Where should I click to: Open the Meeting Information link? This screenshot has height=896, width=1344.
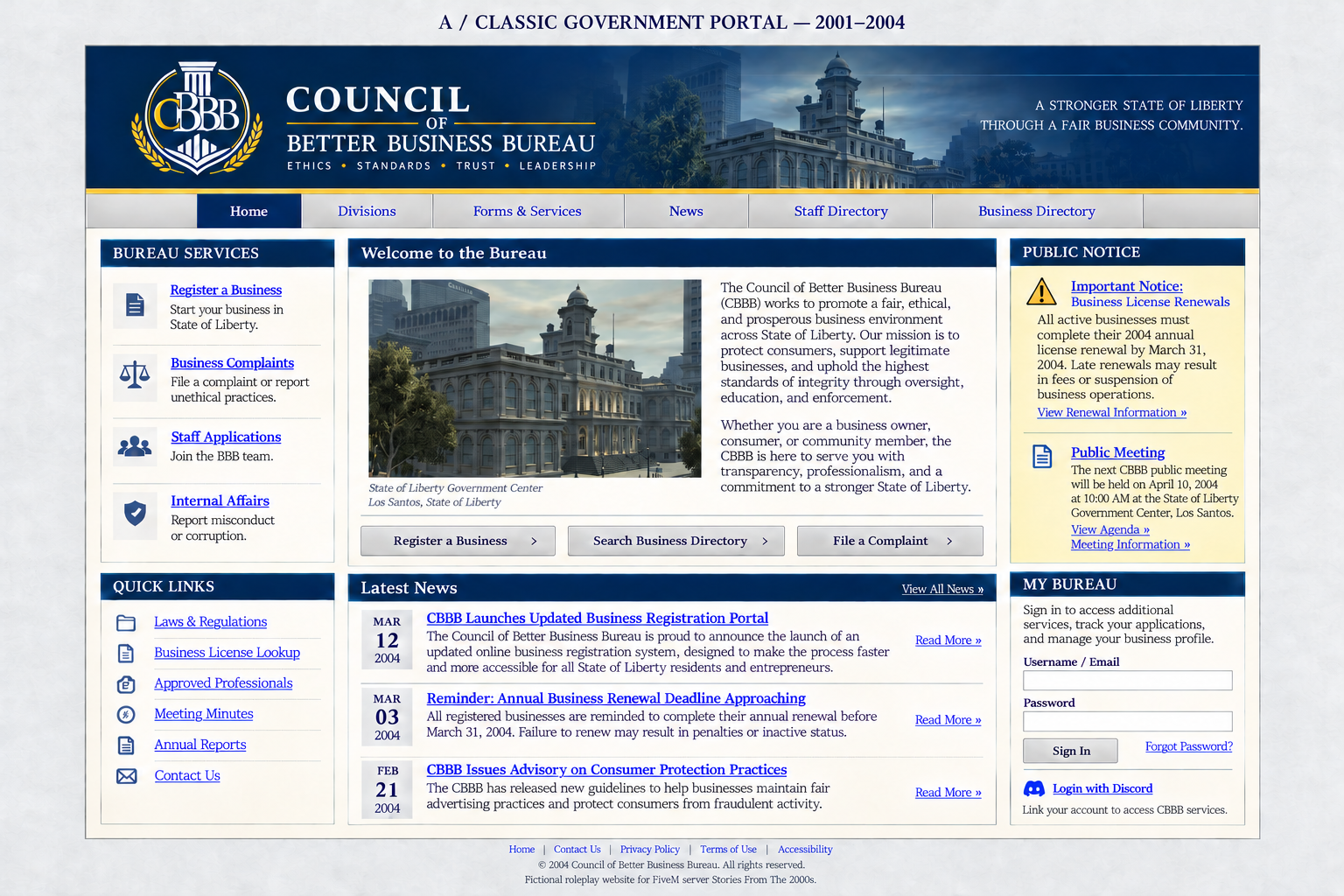pos(1130,544)
